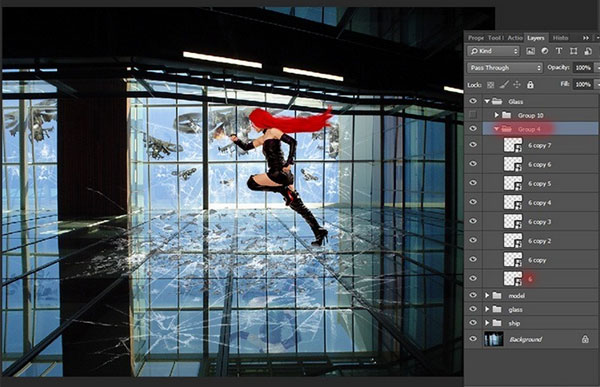Image resolution: width=600 pixels, height=387 pixels.
Task: Click the folder icon of the lowercase glass group
Action: (x=497, y=309)
